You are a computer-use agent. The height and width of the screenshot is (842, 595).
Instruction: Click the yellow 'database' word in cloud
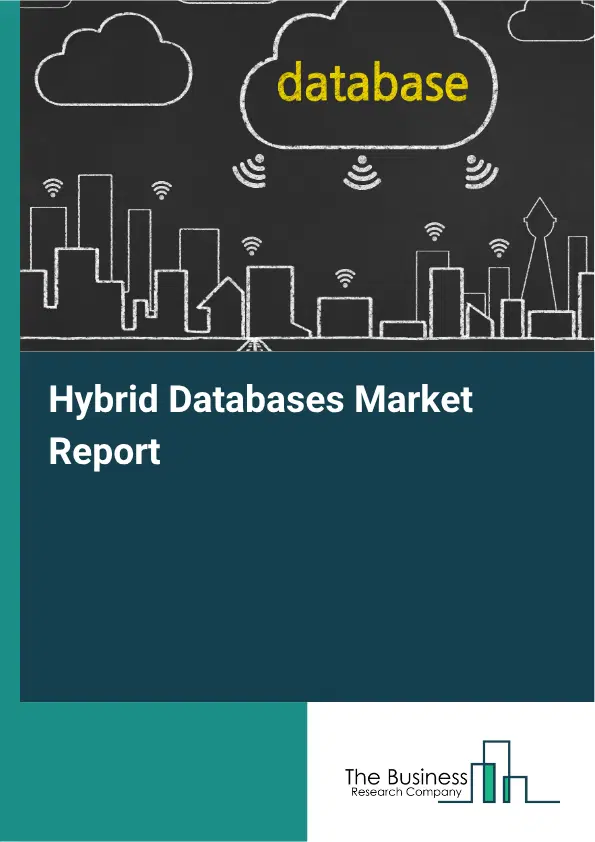[373, 83]
